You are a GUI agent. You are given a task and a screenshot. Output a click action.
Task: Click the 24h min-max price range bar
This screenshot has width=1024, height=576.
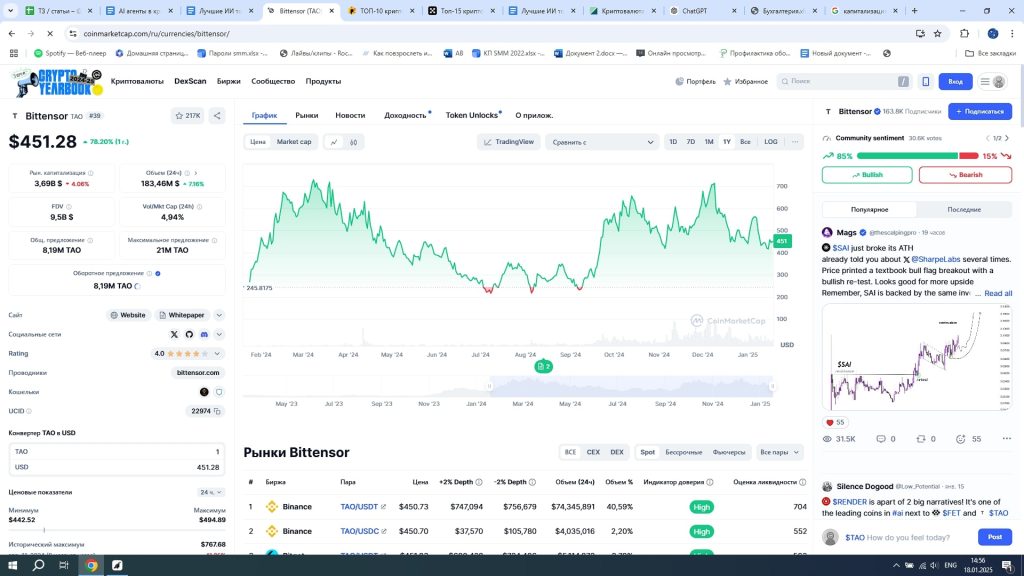(x=117, y=530)
